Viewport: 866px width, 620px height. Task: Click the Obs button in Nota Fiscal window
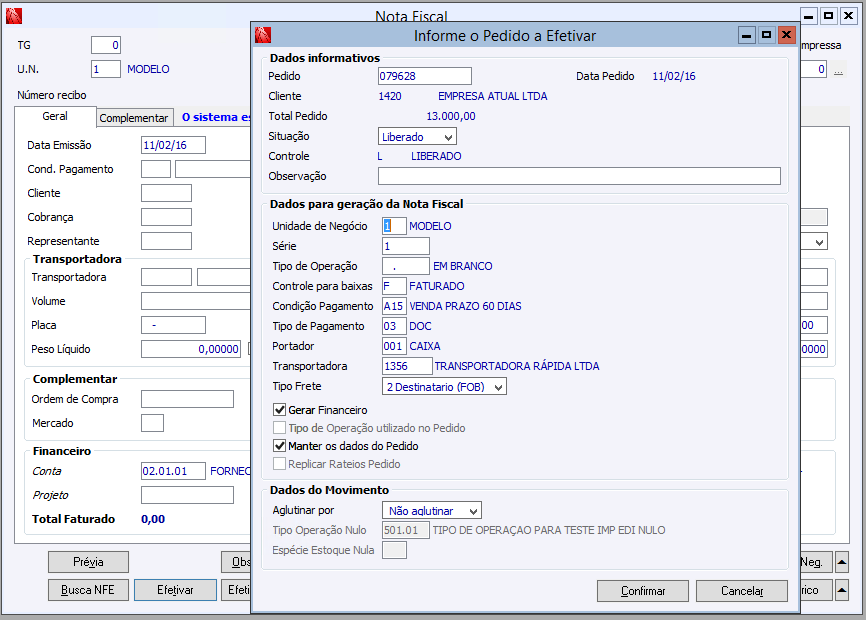[236, 562]
